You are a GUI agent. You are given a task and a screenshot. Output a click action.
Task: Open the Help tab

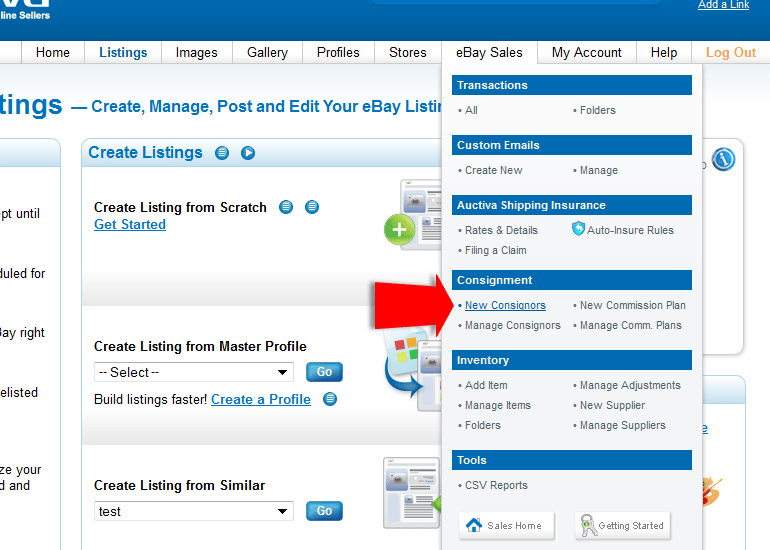pyautogui.click(x=663, y=53)
